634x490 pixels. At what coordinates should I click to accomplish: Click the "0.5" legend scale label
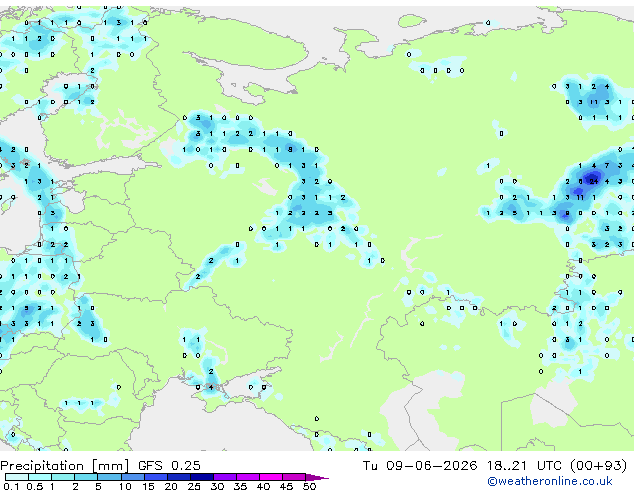35,486
